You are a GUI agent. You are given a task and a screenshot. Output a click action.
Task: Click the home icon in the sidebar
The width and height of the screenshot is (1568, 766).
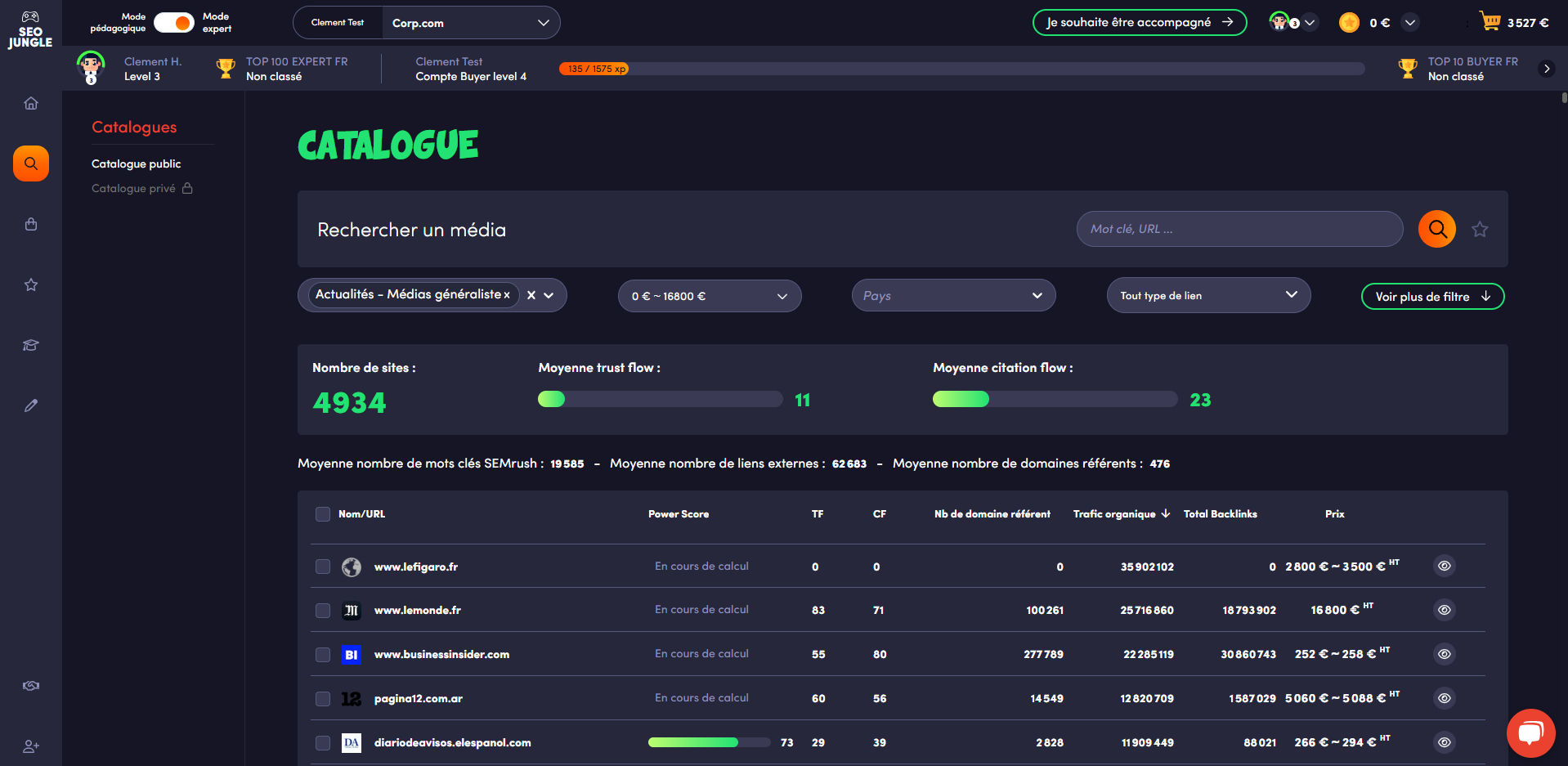pos(31,103)
